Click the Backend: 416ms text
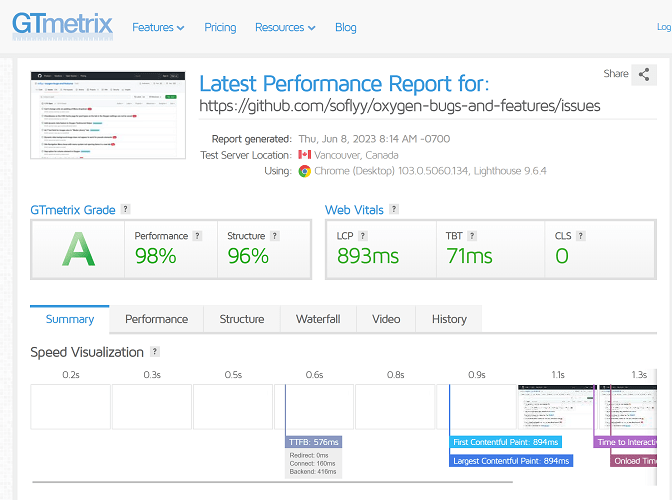The width and height of the screenshot is (672, 500). tap(313, 471)
